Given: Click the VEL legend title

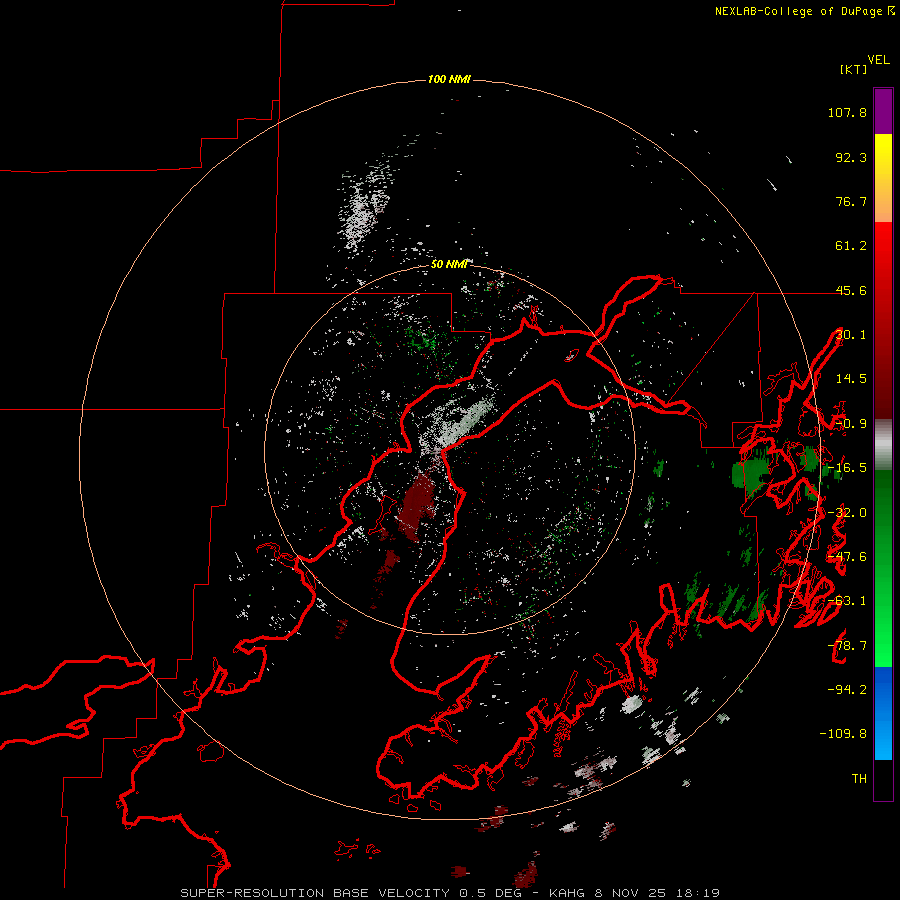Looking at the screenshot, I should [x=878, y=60].
